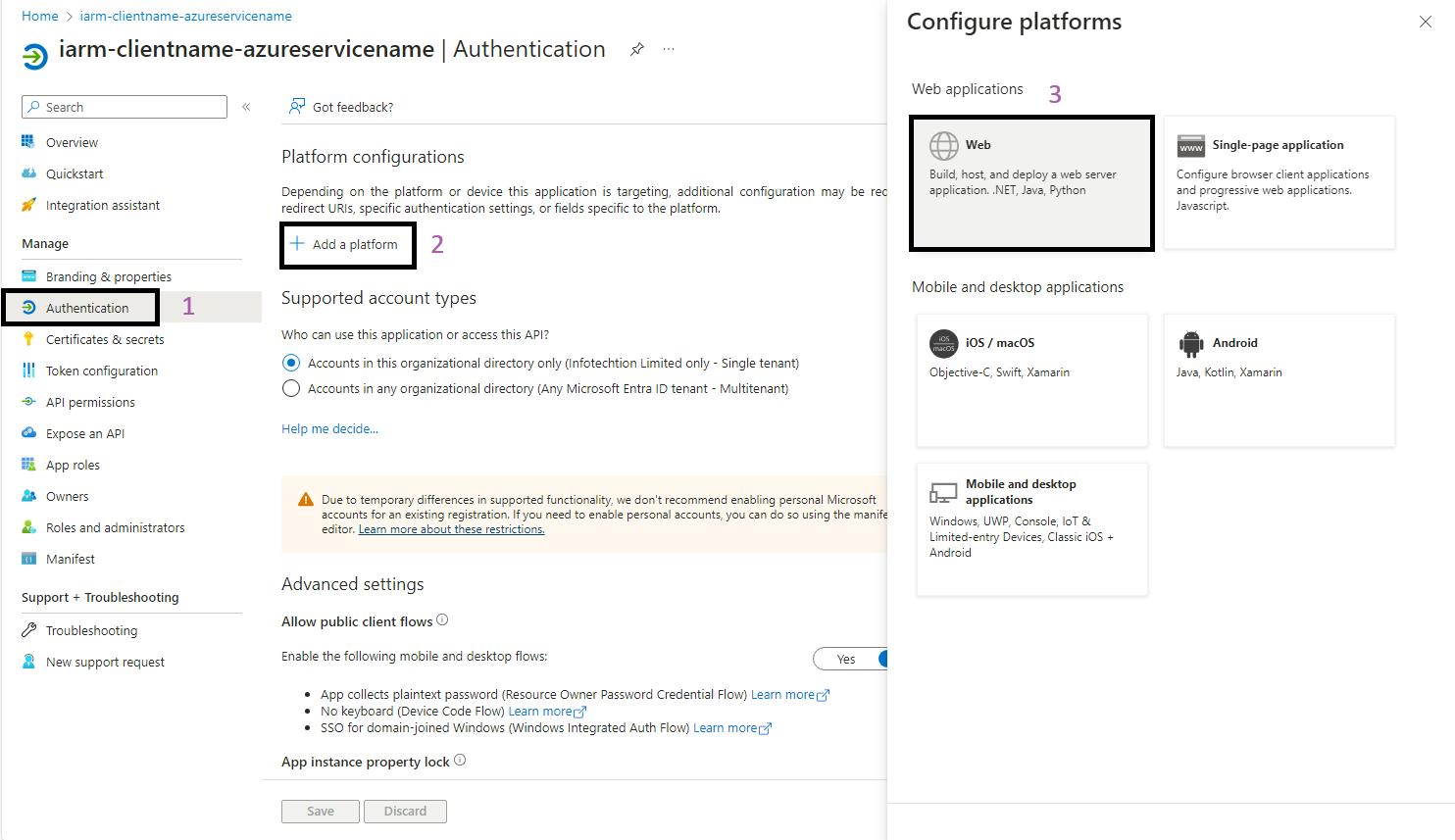The width and height of the screenshot is (1455, 840).
Task: Open the API permissions menu item
Action: [90, 402]
